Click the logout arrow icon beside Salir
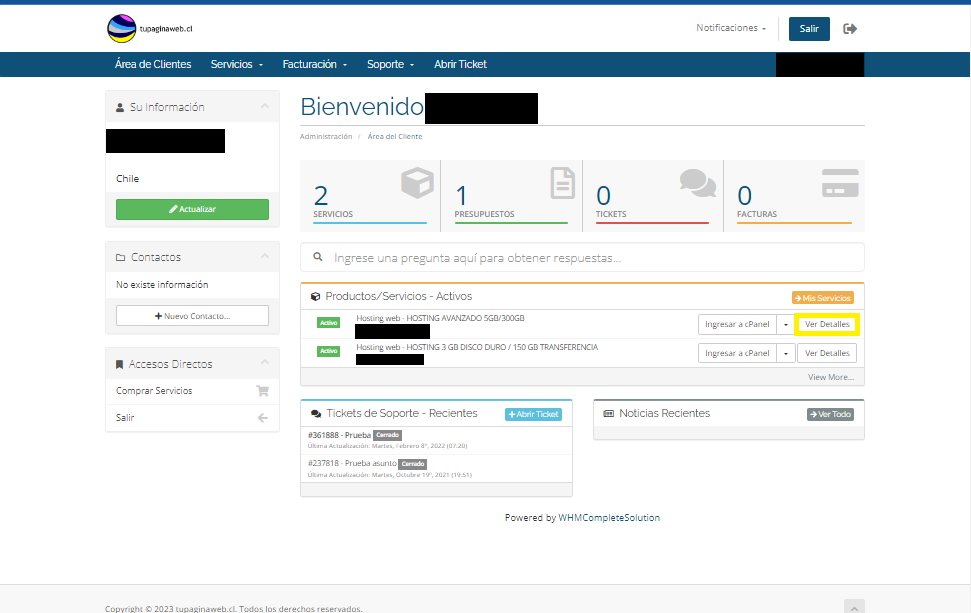Viewport: 971px width, 613px height. click(x=850, y=29)
